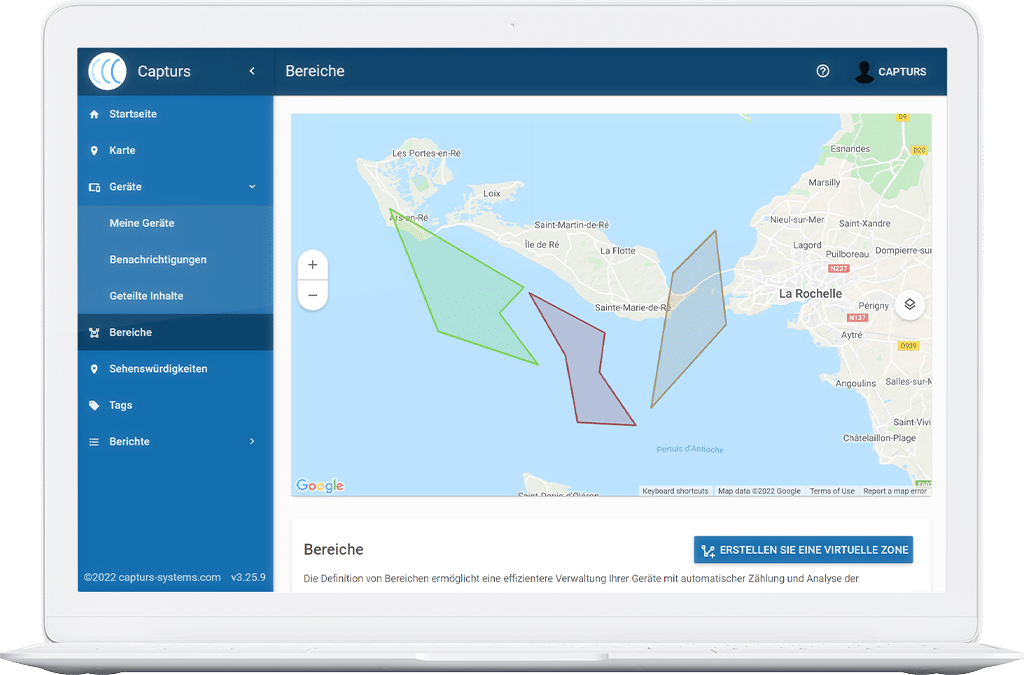Click the Les Portes-en-Ré map label
Viewport: 1024px width, 675px height.
pyautogui.click(x=426, y=153)
